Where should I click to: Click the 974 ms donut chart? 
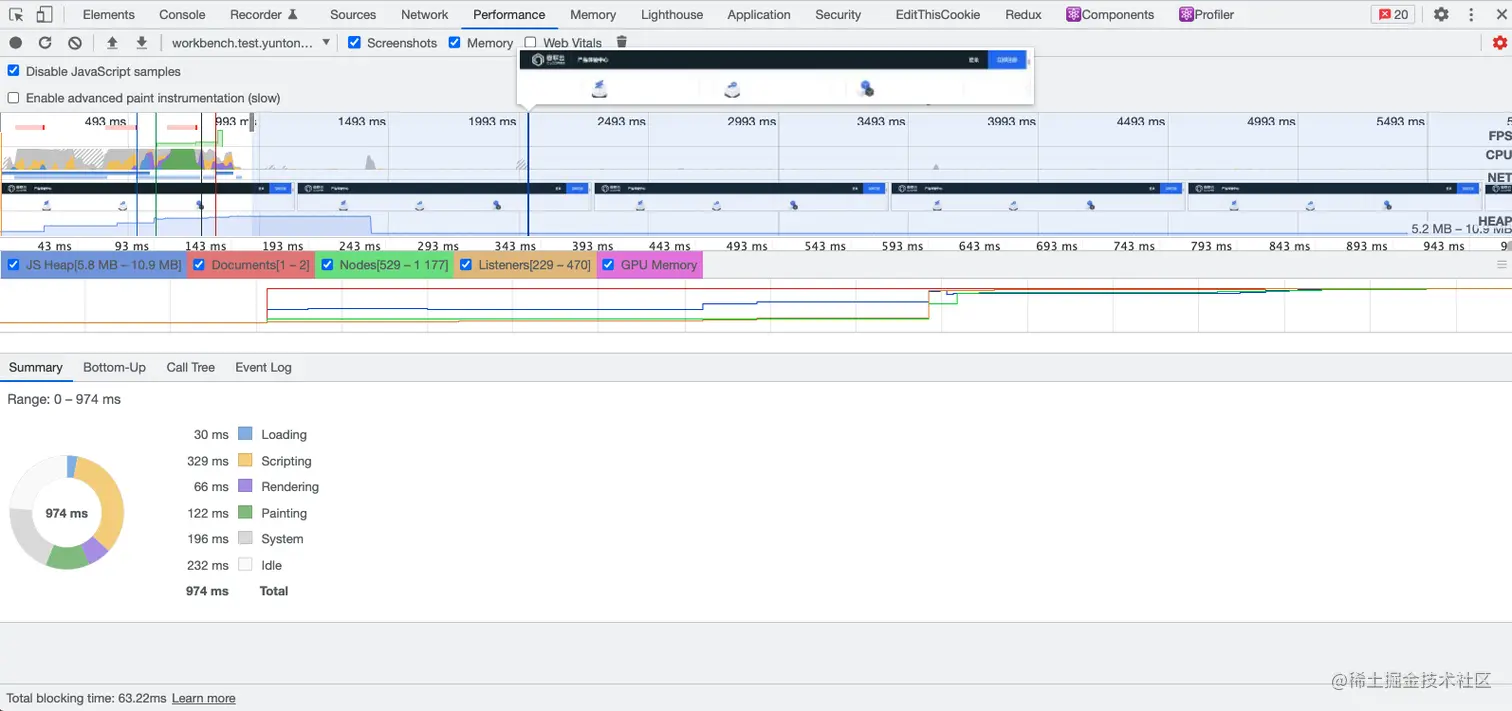[x=66, y=512]
